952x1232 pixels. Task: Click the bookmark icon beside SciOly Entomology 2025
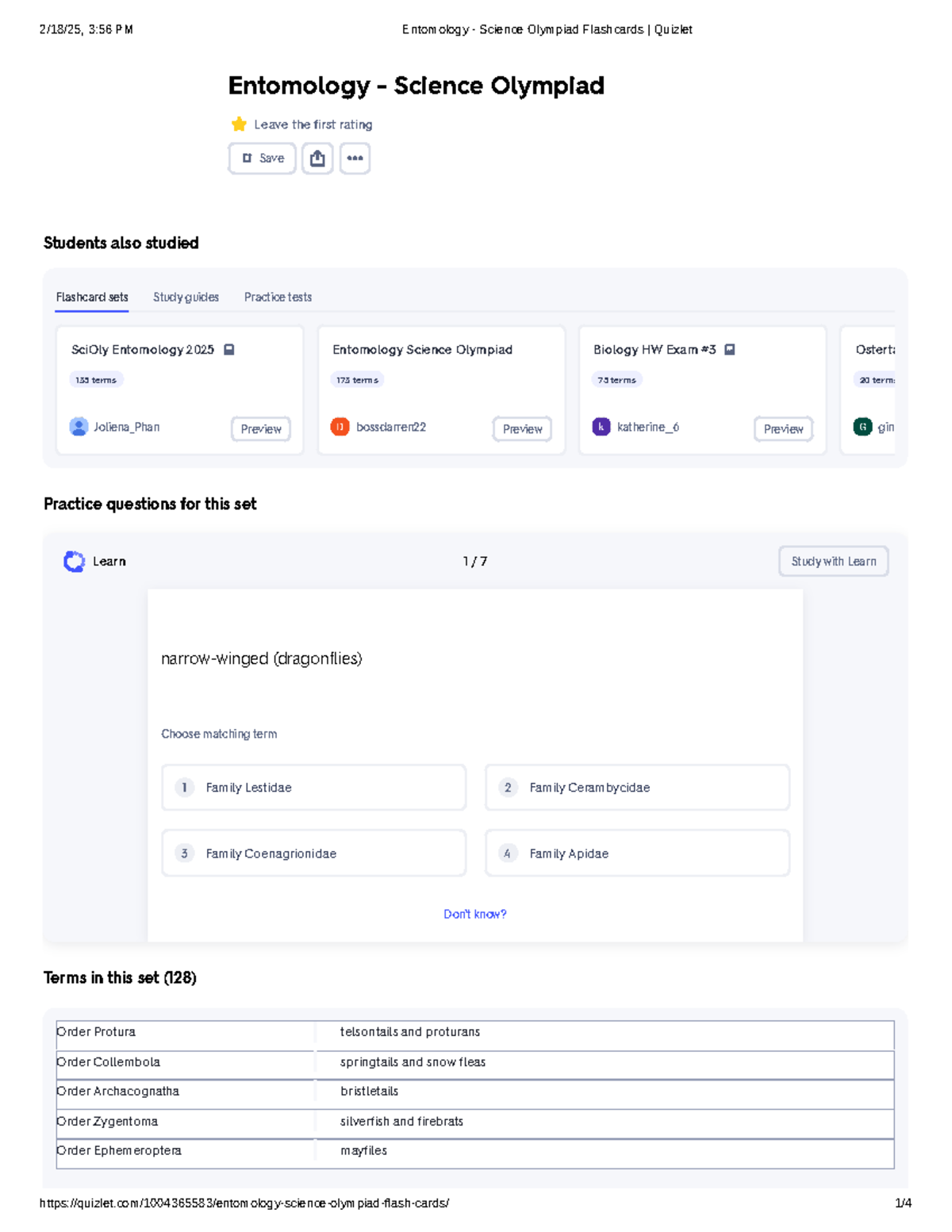click(x=229, y=350)
